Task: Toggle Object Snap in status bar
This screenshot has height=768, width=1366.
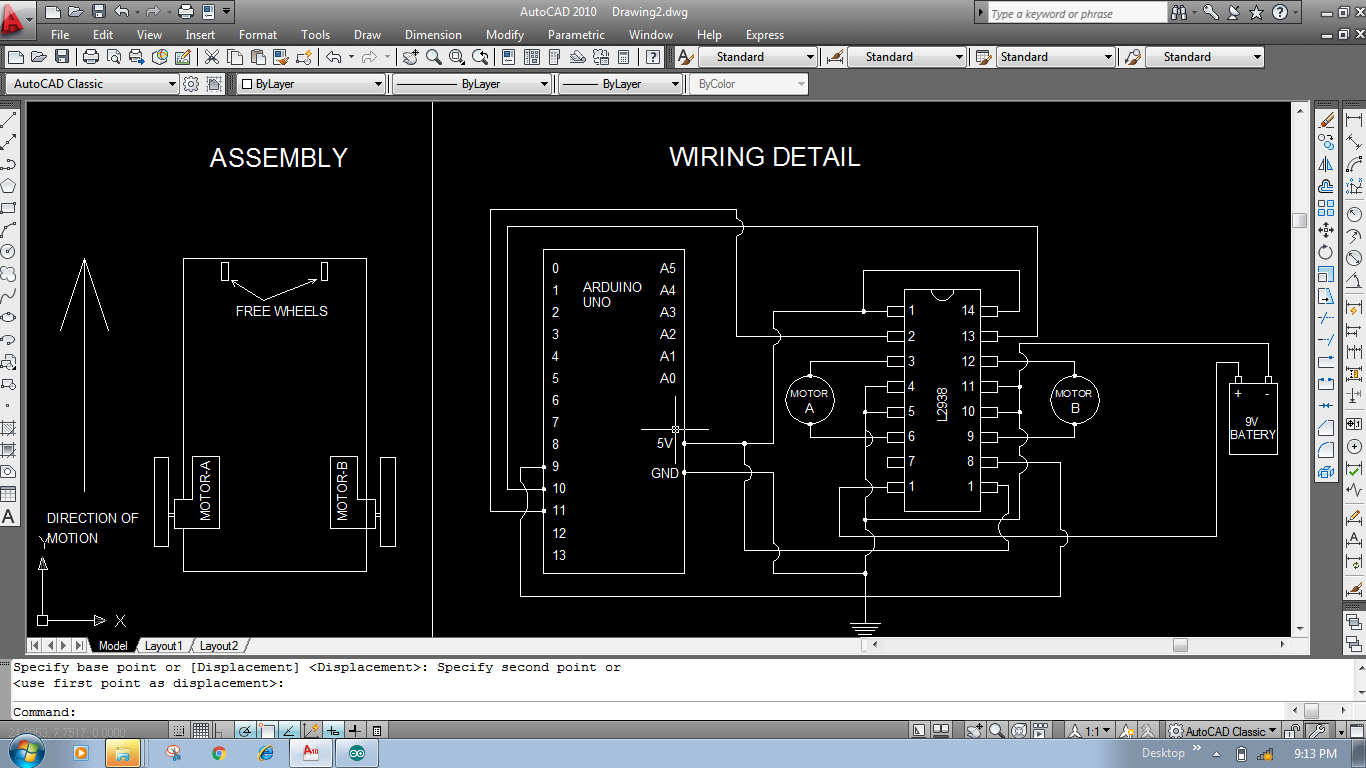Action: pyautogui.click(x=267, y=731)
